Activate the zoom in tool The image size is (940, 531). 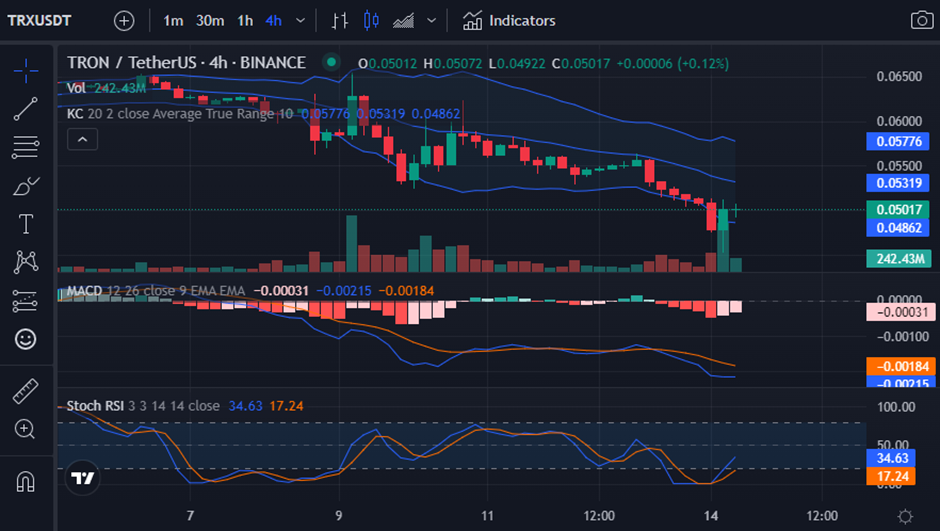coord(25,429)
